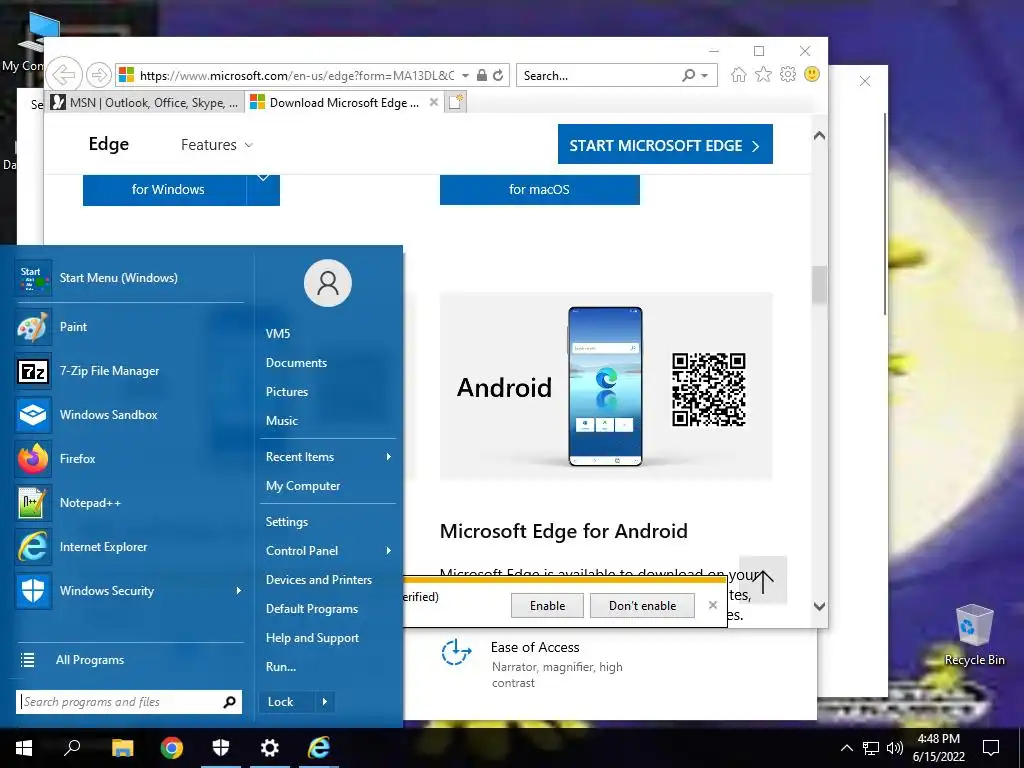Open Paint from the start menu
The height and width of the screenshot is (768, 1024).
[129, 327]
